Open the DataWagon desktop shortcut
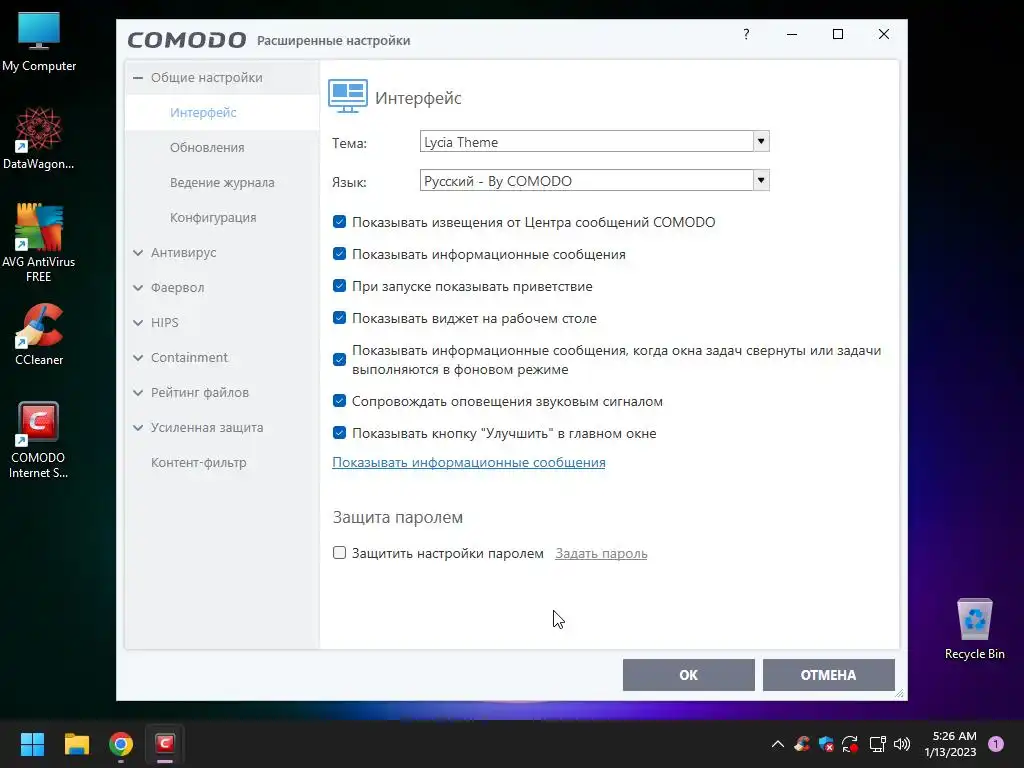 [x=39, y=138]
